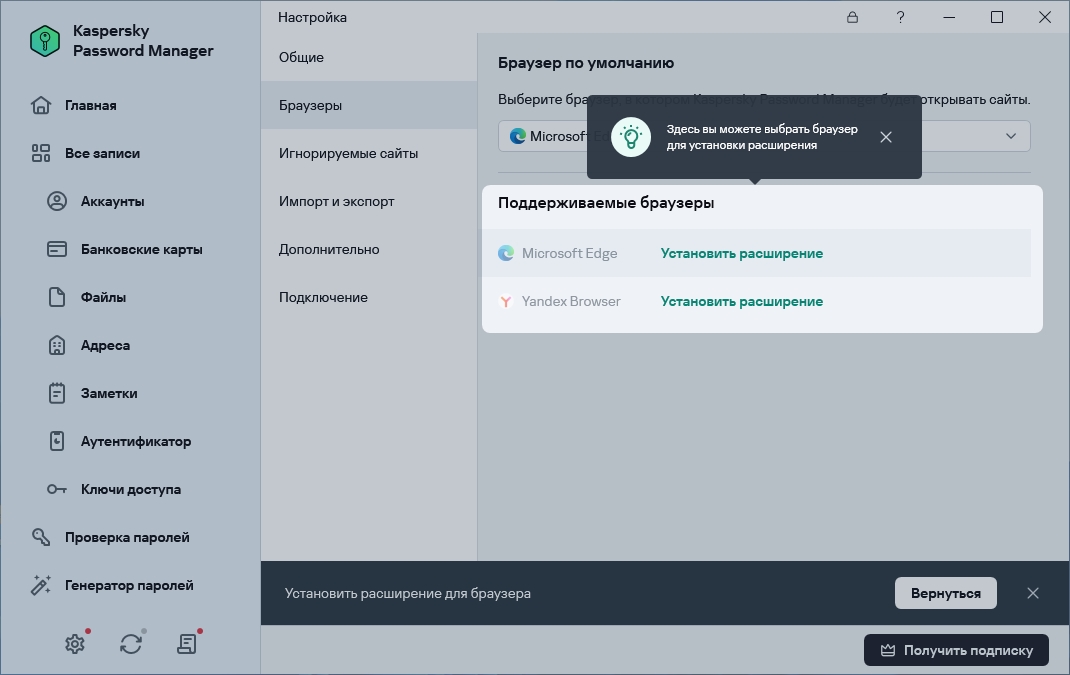1070x675 pixels.
Task: Install extension for Microsoft Edge
Action: (742, 253)
